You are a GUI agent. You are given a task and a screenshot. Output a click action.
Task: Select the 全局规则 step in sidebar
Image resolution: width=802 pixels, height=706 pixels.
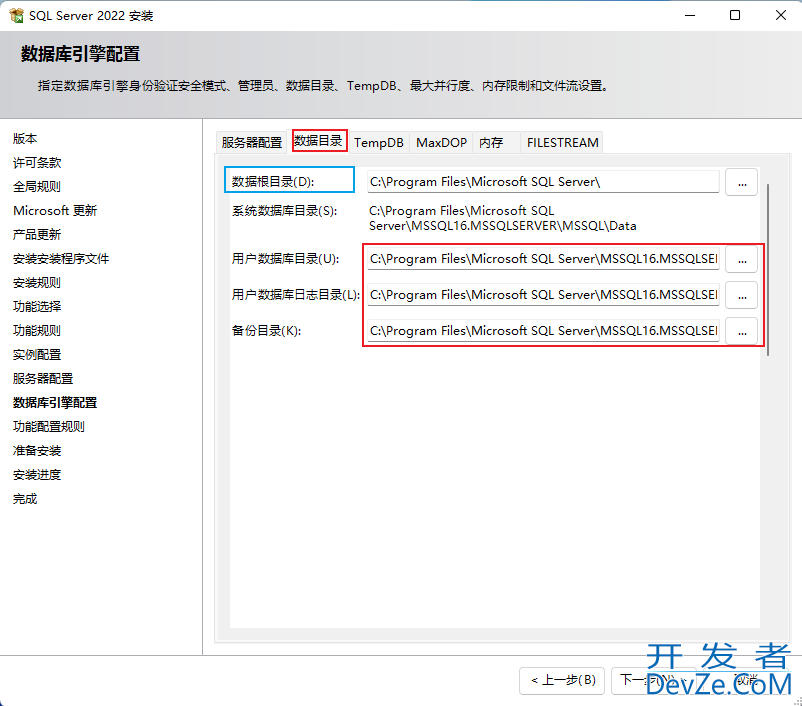[37, 187]
